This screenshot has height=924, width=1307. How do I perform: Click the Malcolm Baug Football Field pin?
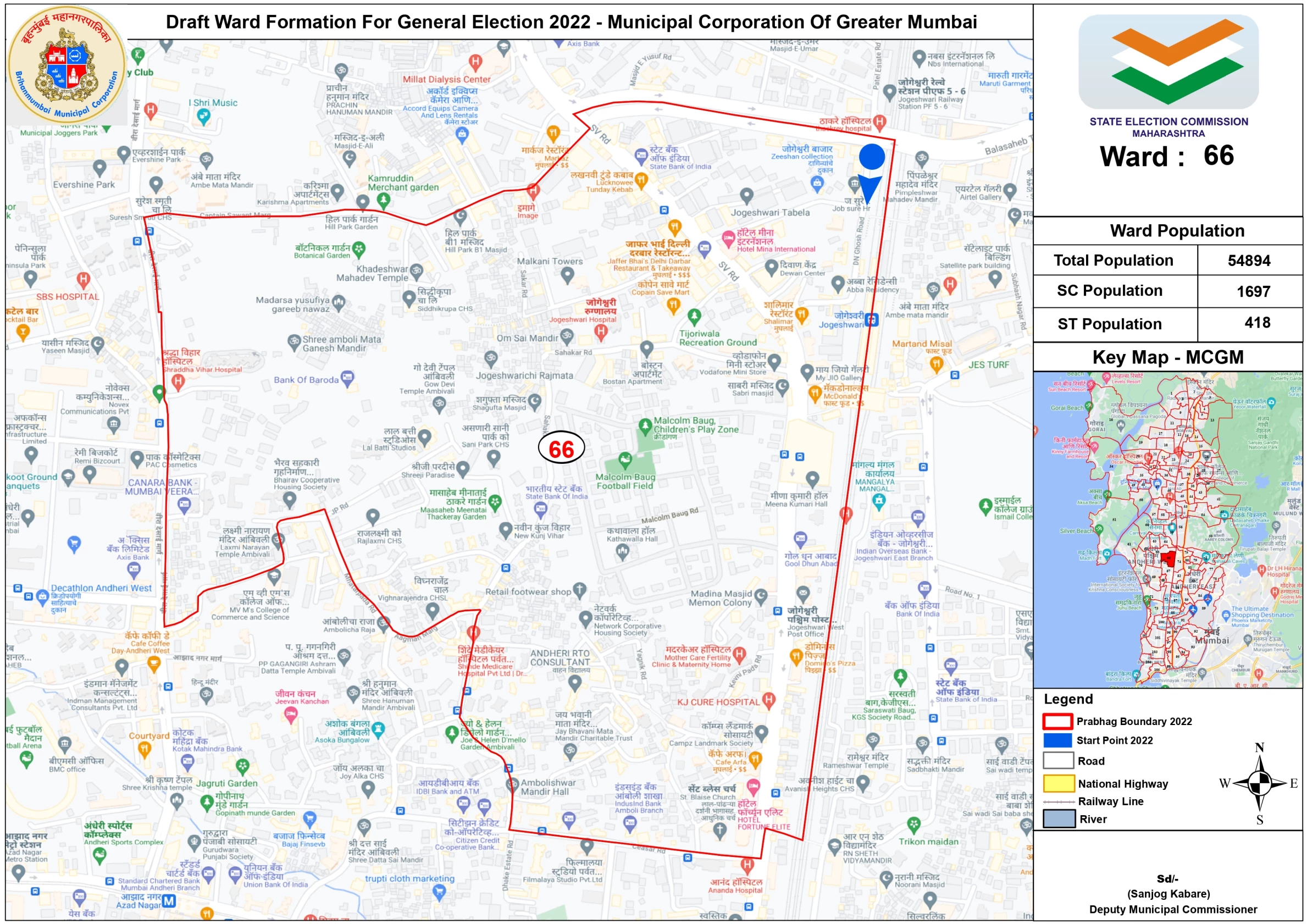coord(625,460)
